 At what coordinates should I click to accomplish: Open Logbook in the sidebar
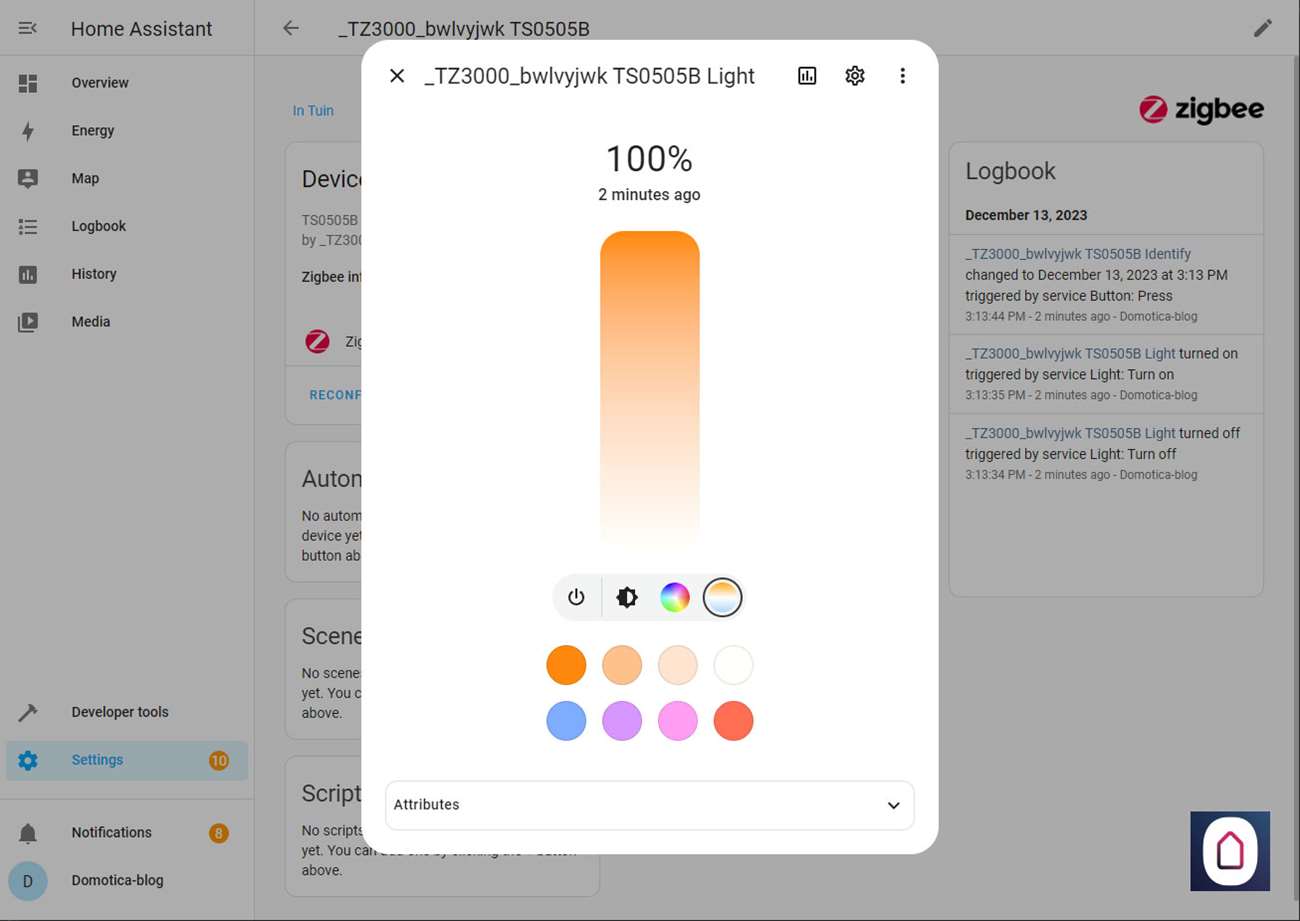[127, 226]
